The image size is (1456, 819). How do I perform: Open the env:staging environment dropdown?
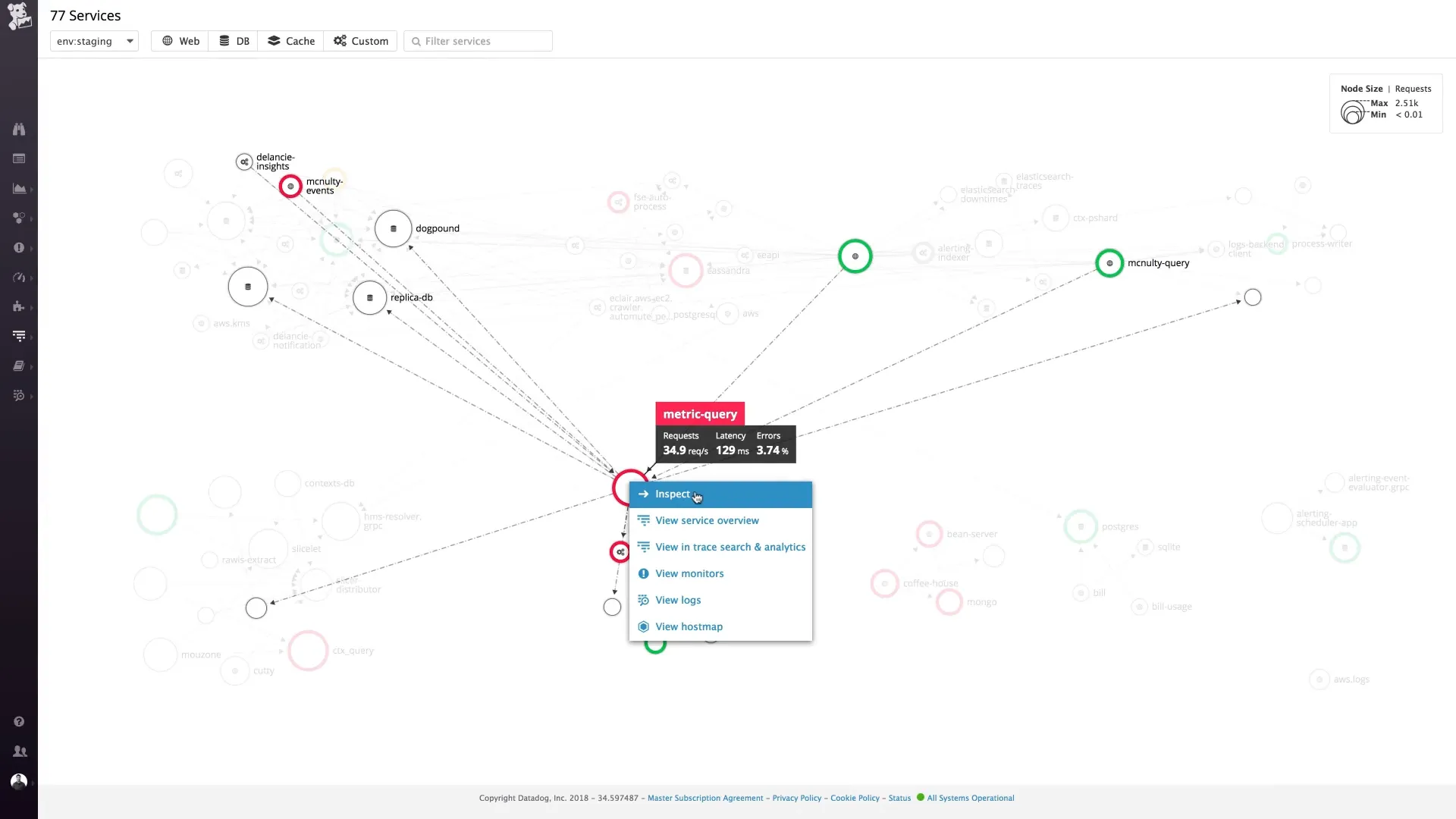point(94,41)
